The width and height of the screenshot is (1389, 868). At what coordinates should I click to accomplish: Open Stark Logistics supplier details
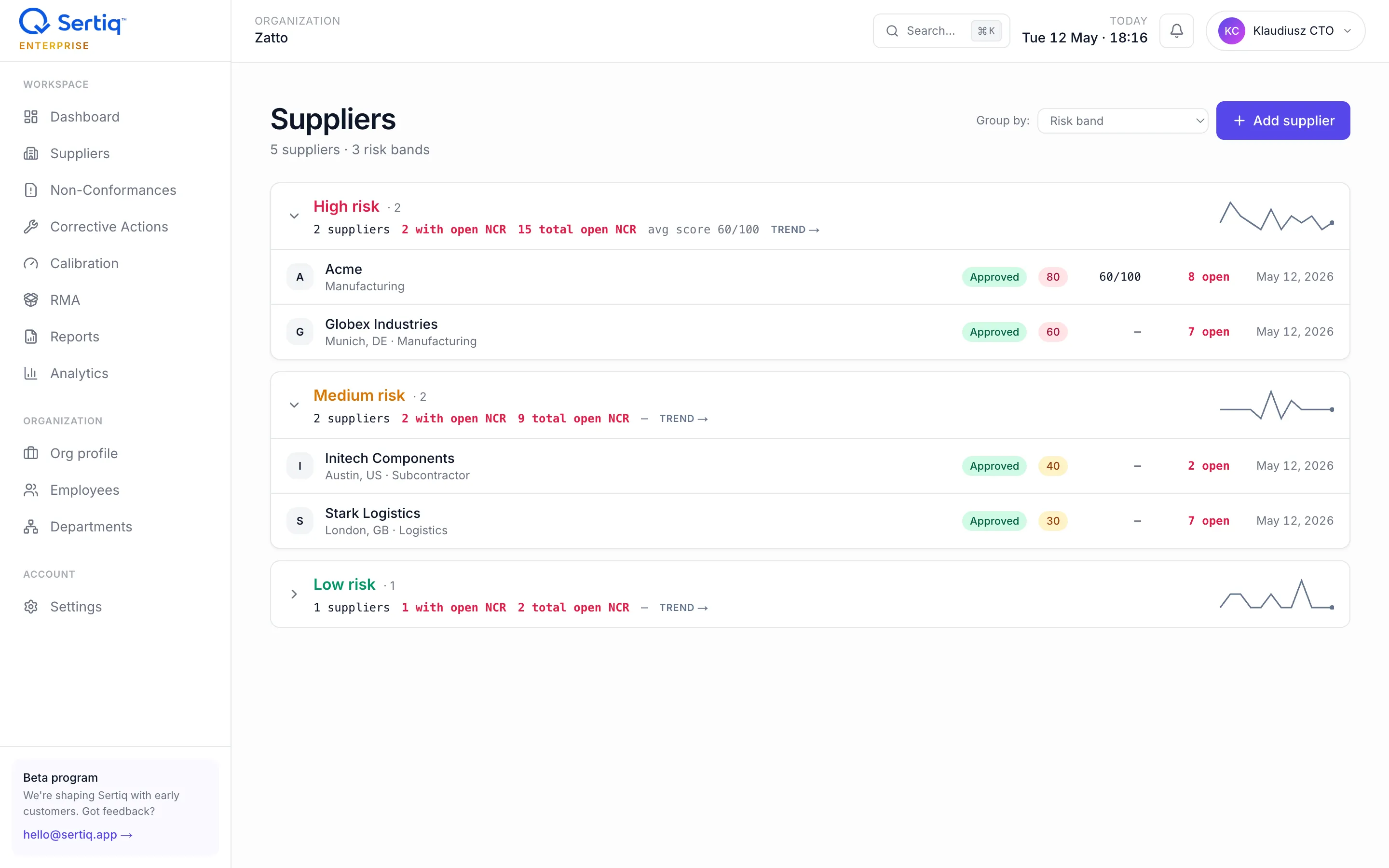click(x=810, y=521)
